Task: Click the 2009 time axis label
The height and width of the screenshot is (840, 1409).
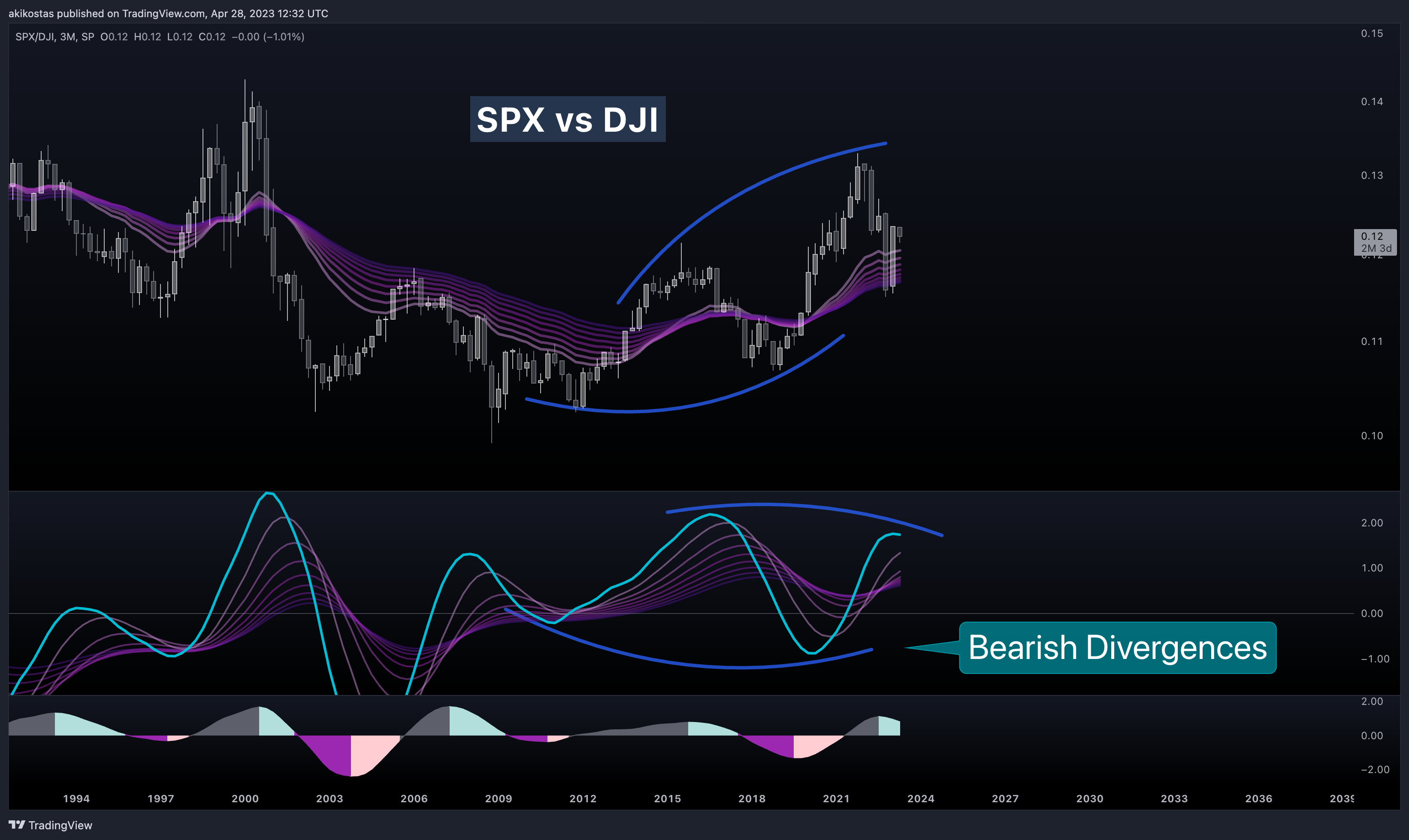Action: (x=499, y=798)
